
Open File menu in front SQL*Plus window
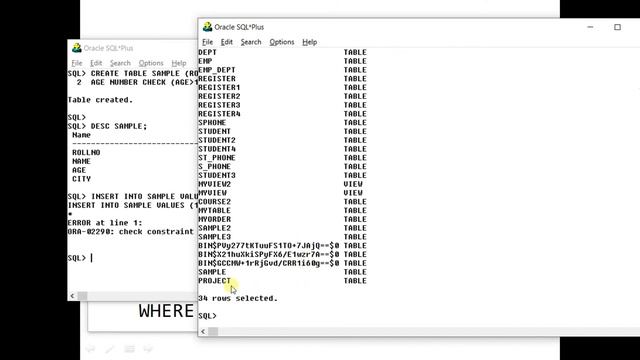coord(207,42)
